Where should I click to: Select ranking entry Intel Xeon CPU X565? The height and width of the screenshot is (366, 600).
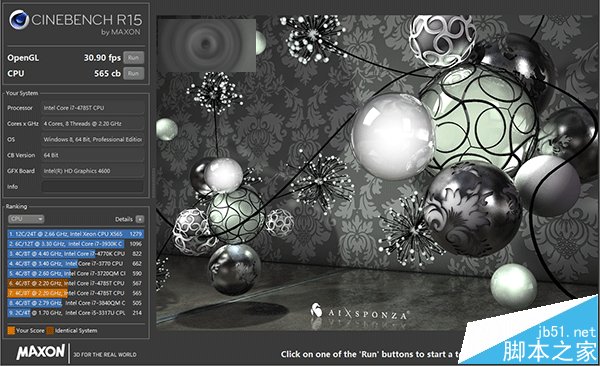75,234
